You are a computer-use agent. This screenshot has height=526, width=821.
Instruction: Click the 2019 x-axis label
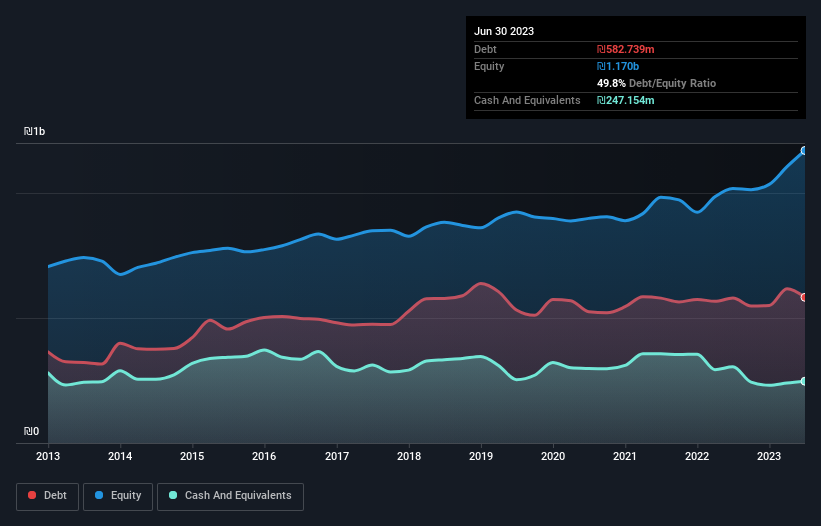click(481, 456)
